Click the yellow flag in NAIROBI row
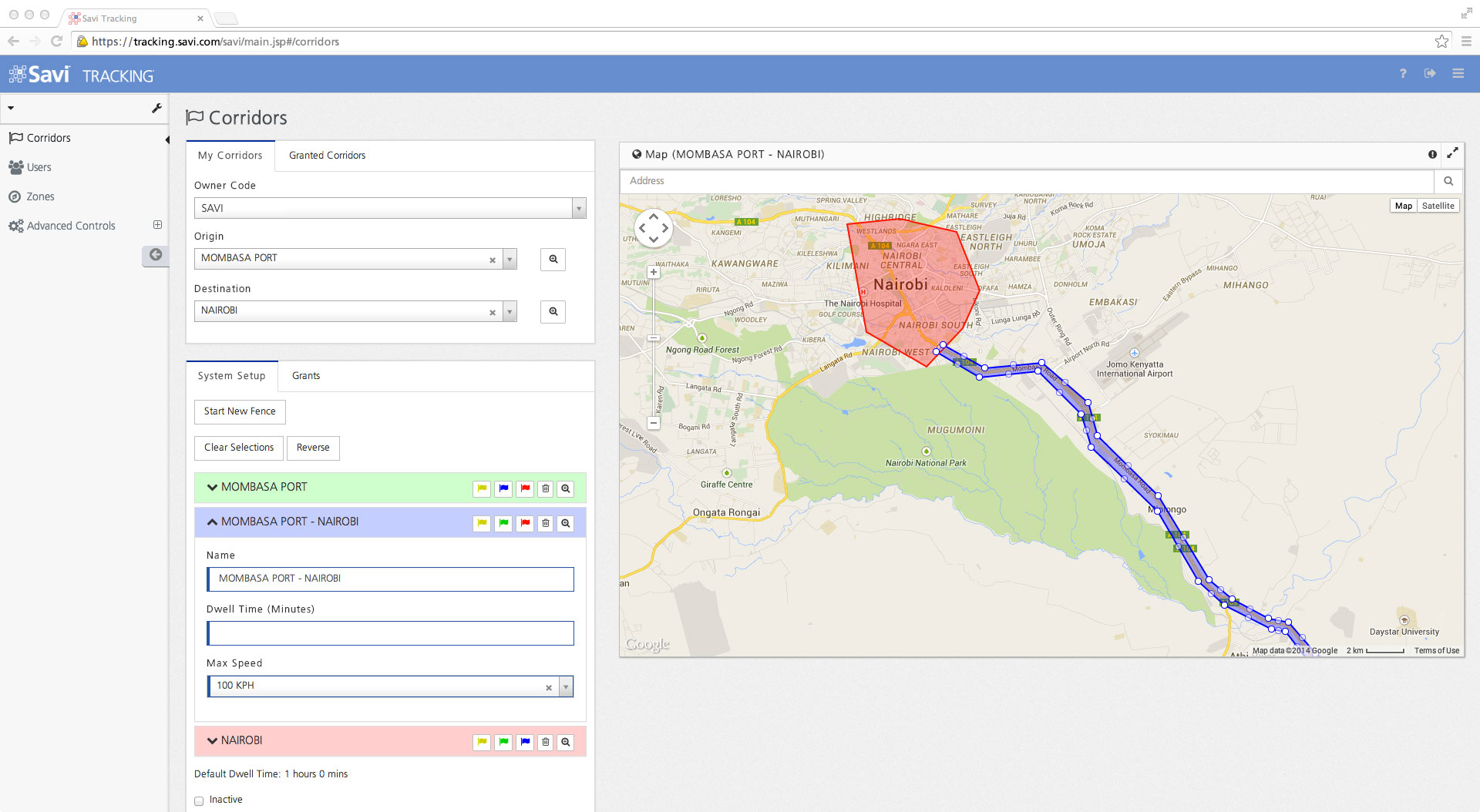Image resolution: width=1480 pixels, height=812 pixels. (x=482, y=742)
